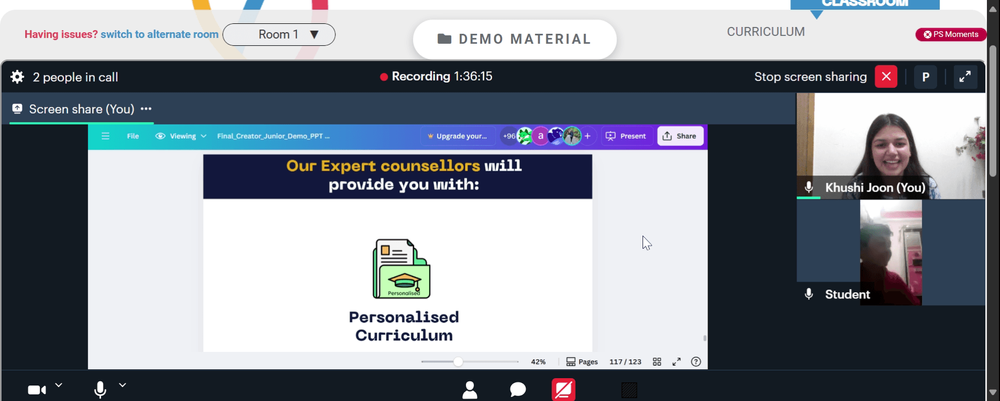Switch to the CURRICULUM tab
Viewport: 1000px width, 401px height.
(x=765, y=32)
